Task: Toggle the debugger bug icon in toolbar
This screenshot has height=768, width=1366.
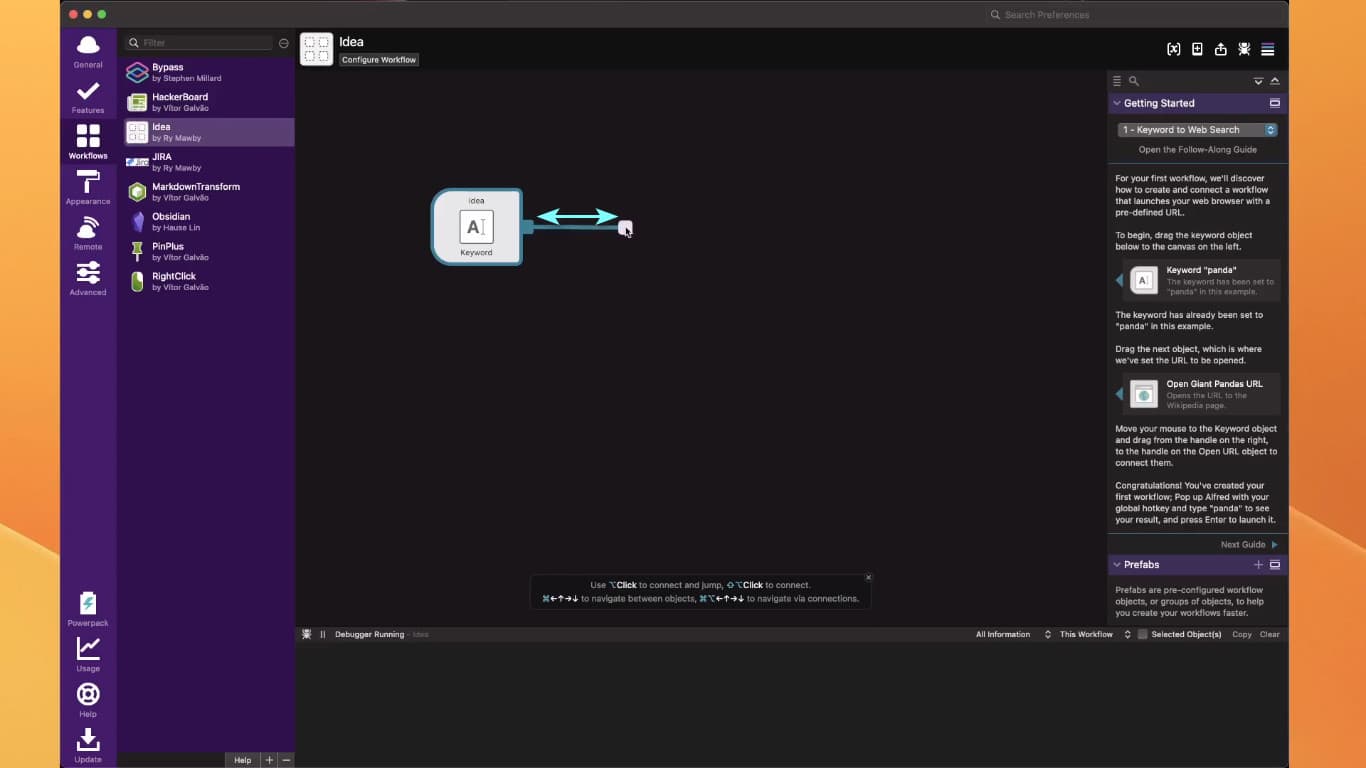Action: 1244,49
